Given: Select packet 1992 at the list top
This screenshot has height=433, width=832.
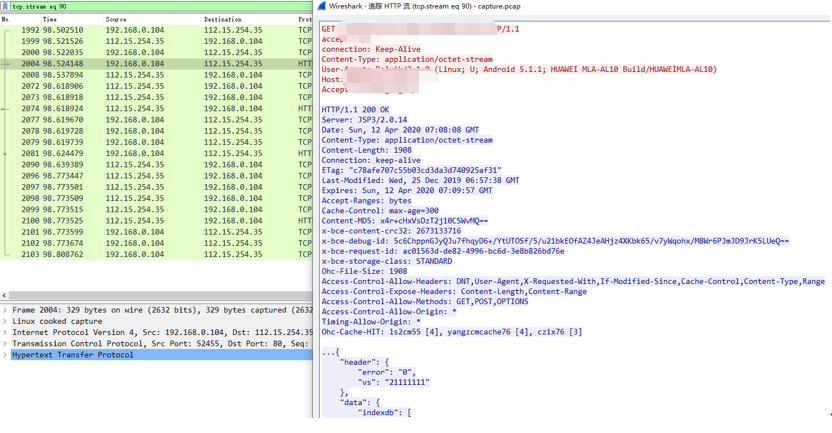Looking at the screenshot, I should click(157, 30).
